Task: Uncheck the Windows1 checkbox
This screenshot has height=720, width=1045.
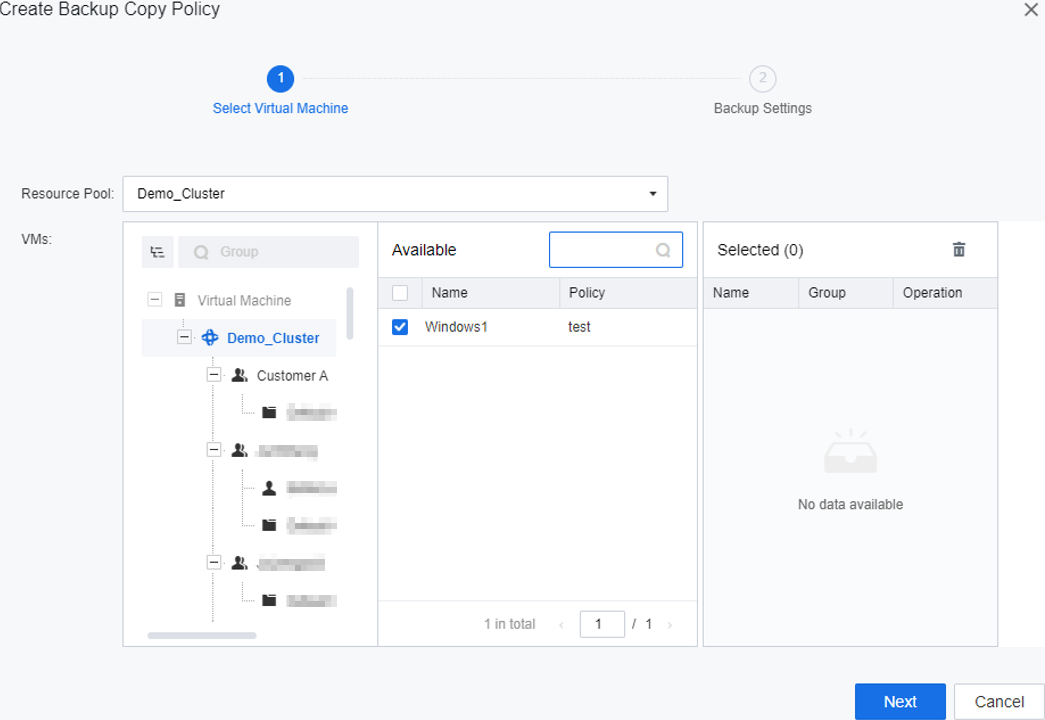Action: click(x=400, y=327)
